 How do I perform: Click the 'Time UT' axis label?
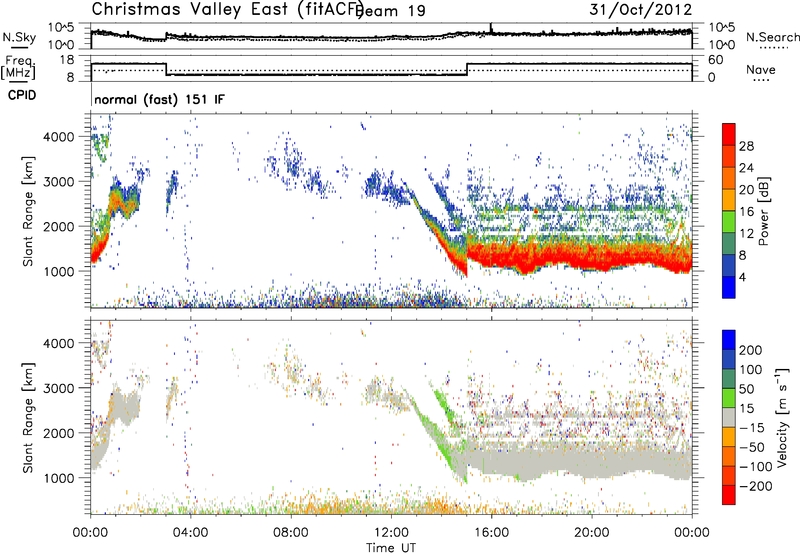391,547
